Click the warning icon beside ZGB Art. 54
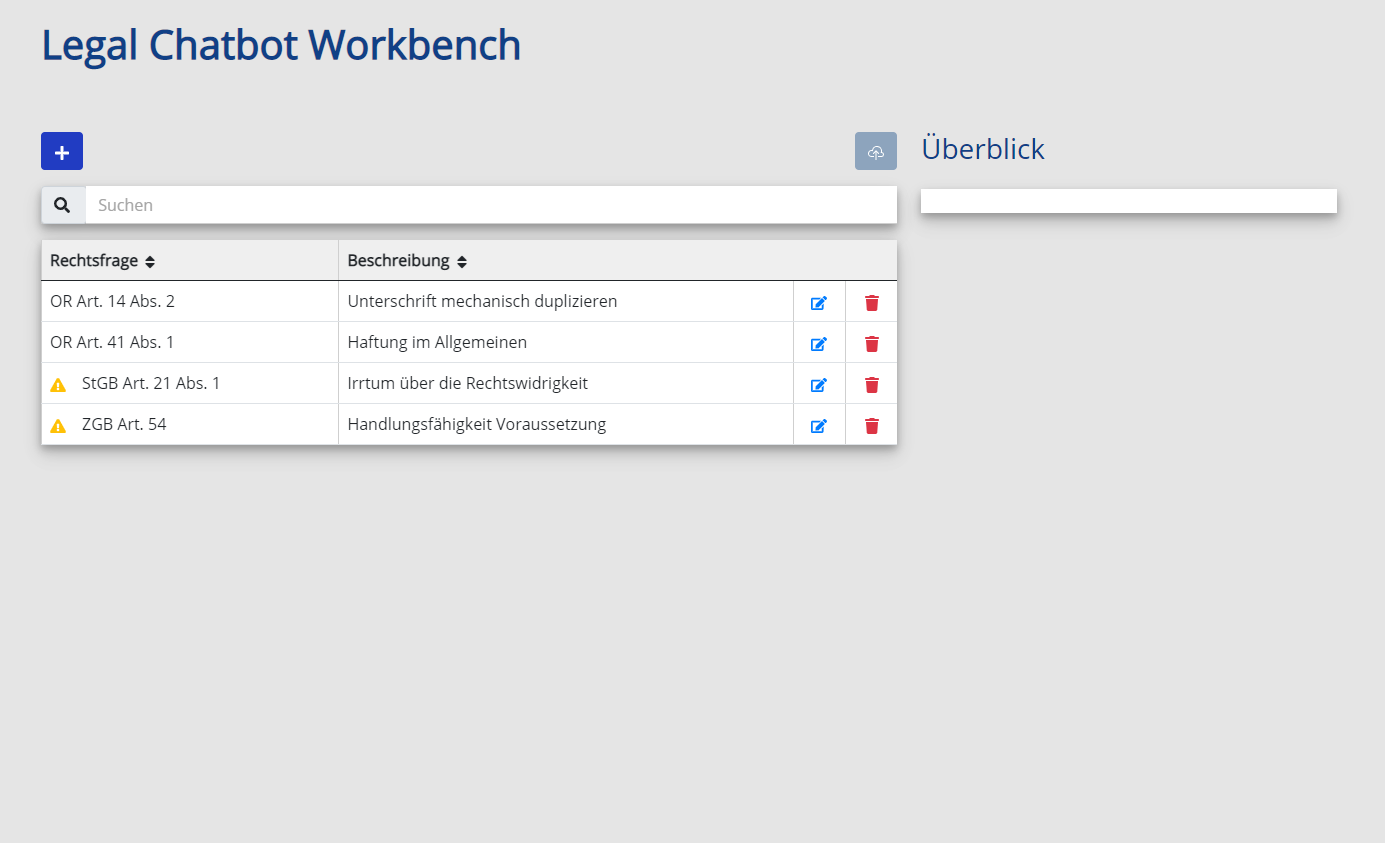Image resolution: width=1385 pixels, height=843 pixels. (x=58, y=425)
